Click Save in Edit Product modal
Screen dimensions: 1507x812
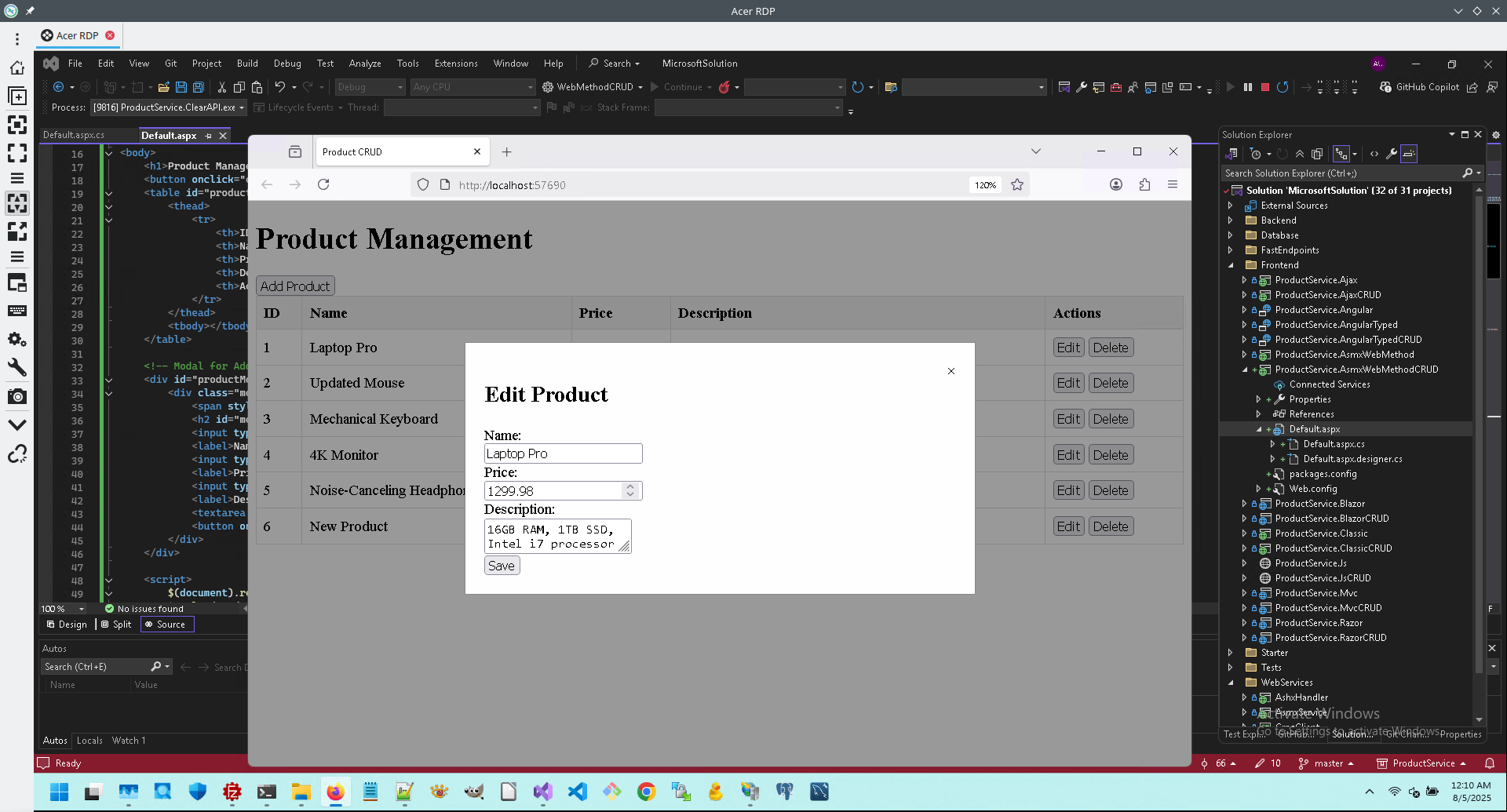pyautogui.click(x=502, y=566)
